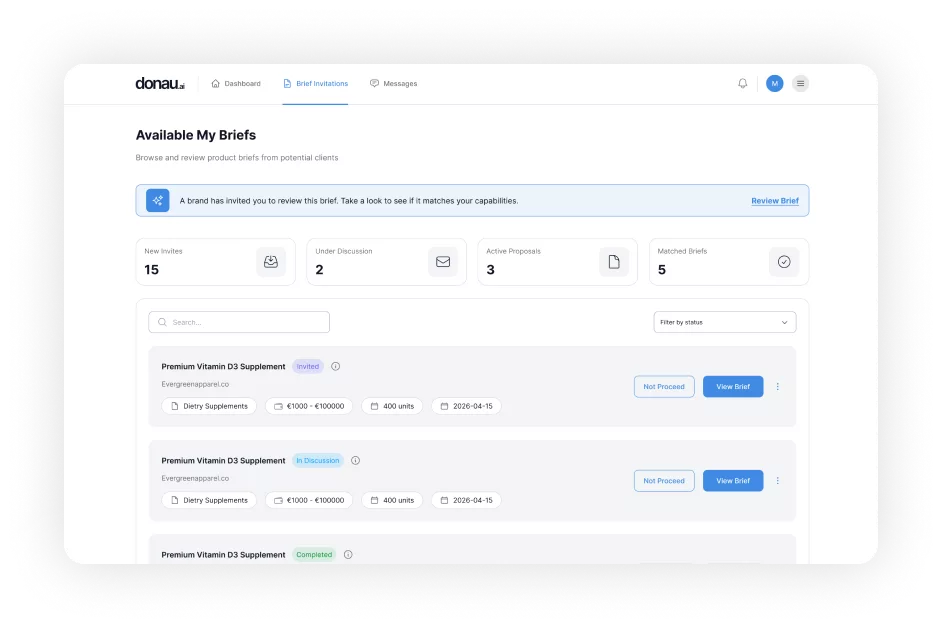Click the document icon on Active Proposals card
Viewport: 942px width, 628px height.
point(613,261)
